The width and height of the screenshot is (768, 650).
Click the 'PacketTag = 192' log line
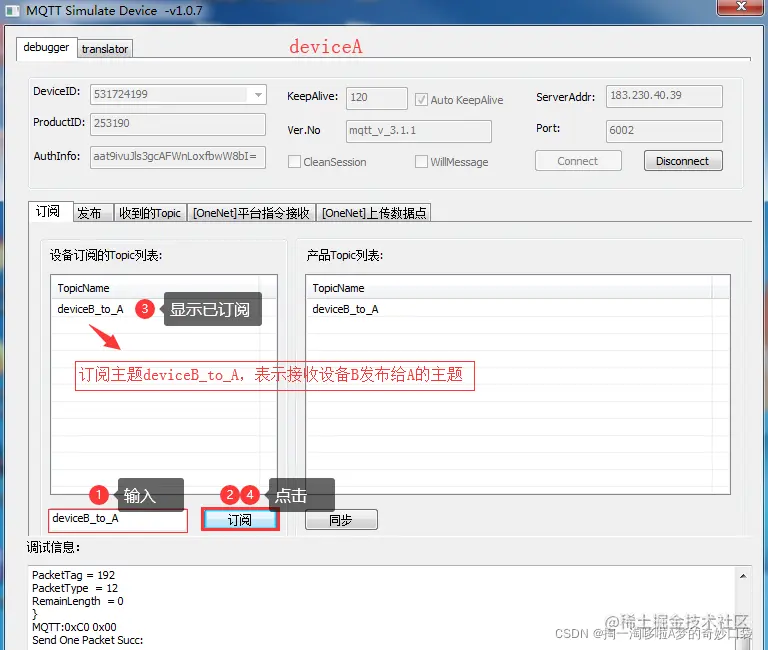(73, 575)
